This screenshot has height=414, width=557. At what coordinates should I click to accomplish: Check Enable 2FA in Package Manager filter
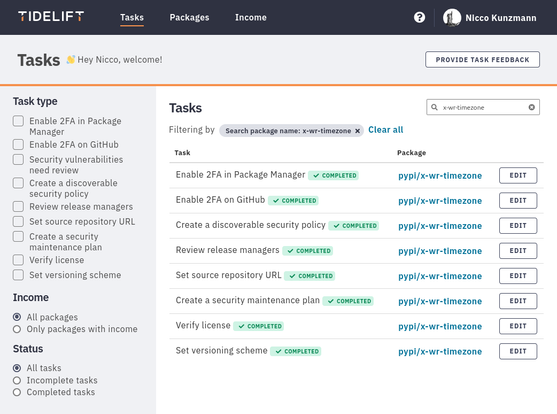click(18, 121)
